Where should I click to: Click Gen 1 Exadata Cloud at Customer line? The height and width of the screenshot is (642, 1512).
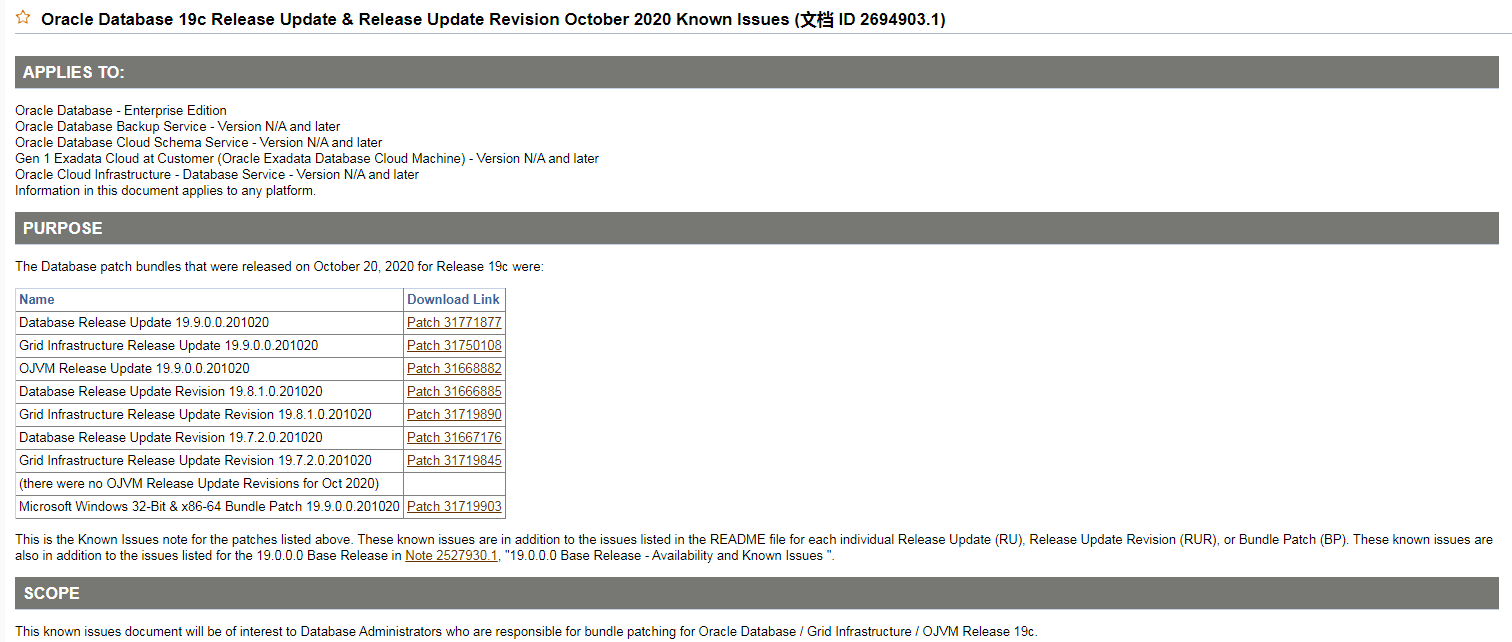click(x=307, y=158)
